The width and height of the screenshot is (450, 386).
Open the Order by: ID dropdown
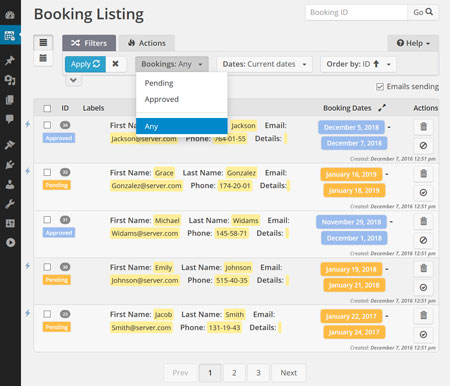click(x=358, y=64)
